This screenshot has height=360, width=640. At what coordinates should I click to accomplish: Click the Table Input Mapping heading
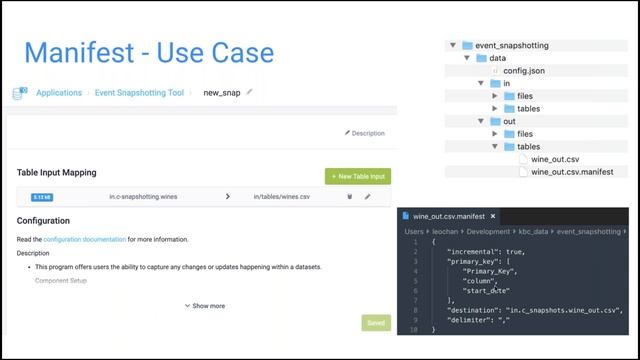tap(57, 173)
